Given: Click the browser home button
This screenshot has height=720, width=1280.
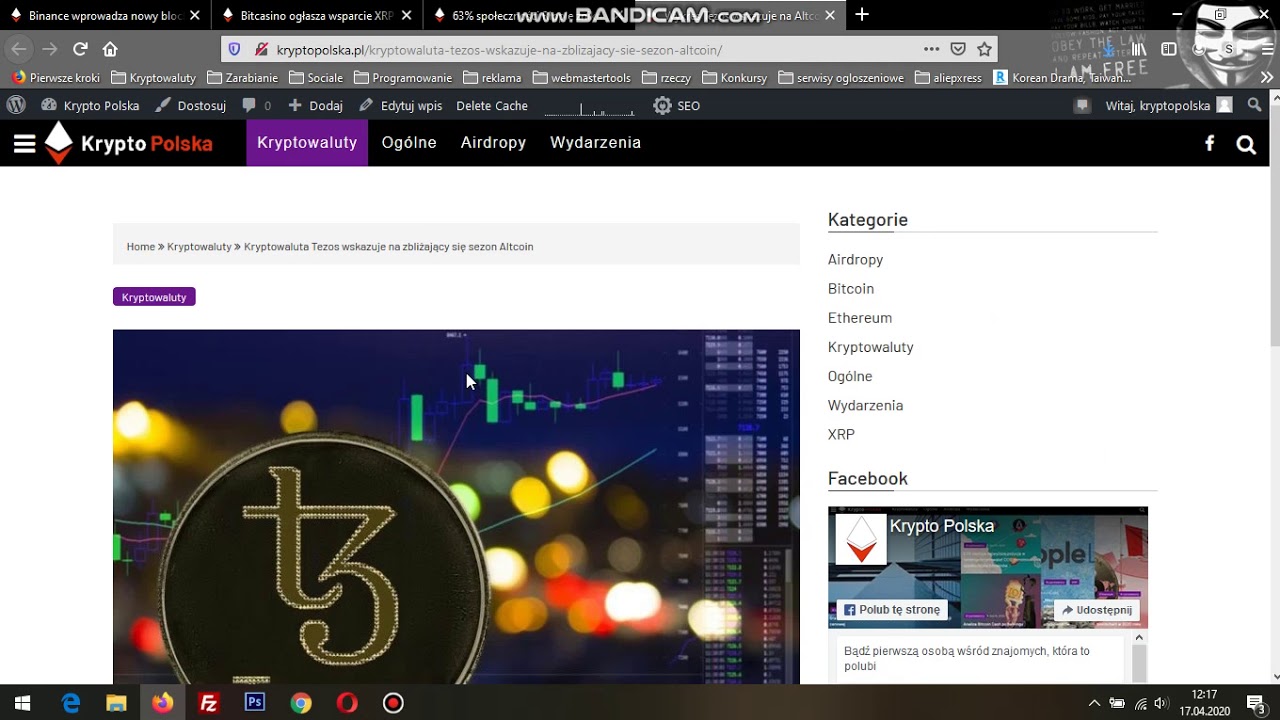Looking at the screenshot, I should click(110, 49).
